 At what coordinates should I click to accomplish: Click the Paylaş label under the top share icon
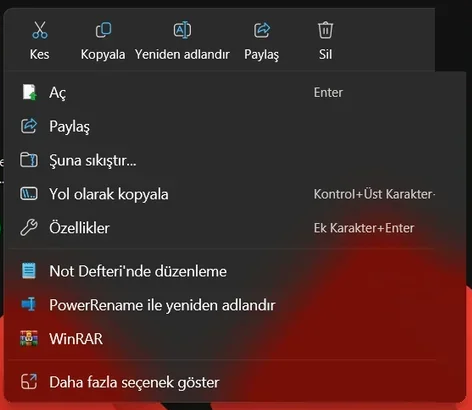pos(262,55)
